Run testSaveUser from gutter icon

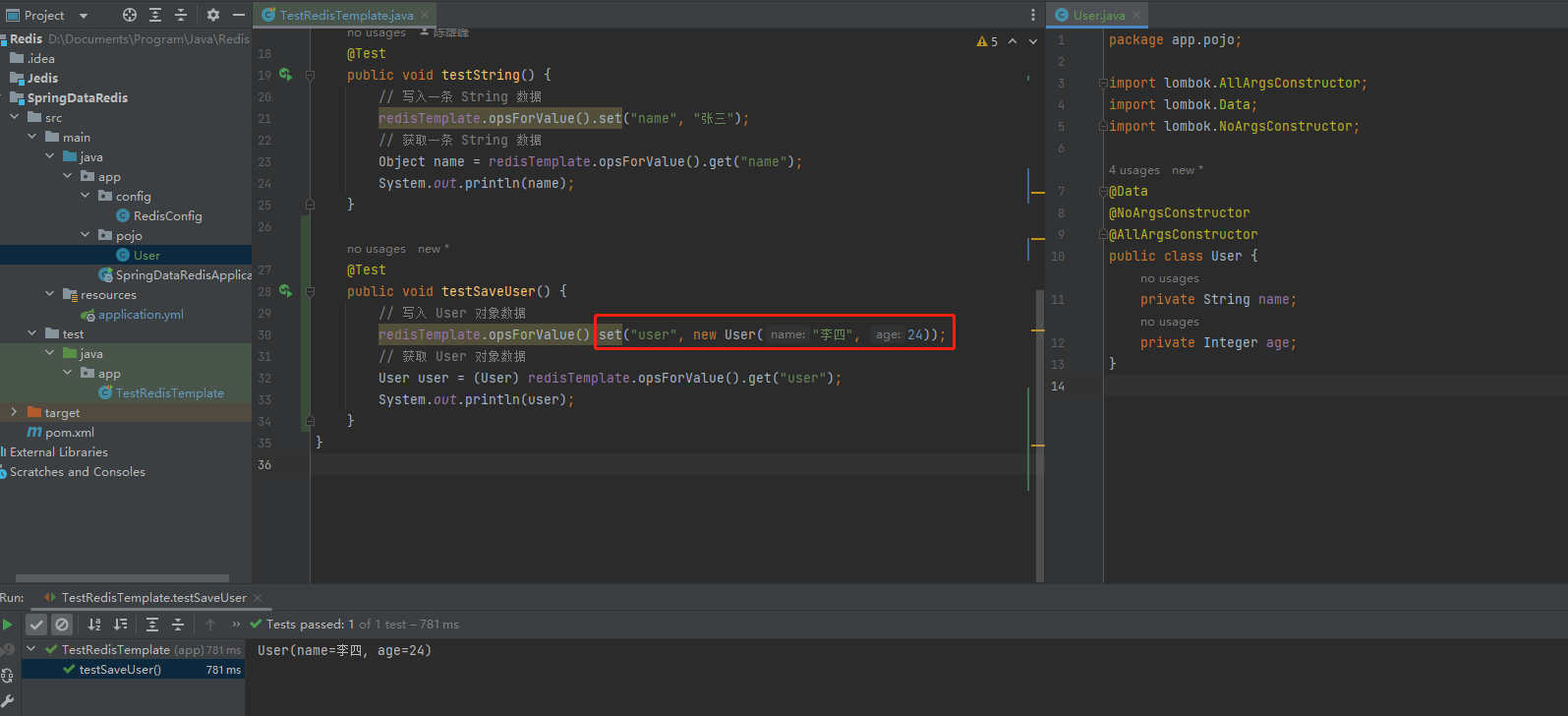286,291
